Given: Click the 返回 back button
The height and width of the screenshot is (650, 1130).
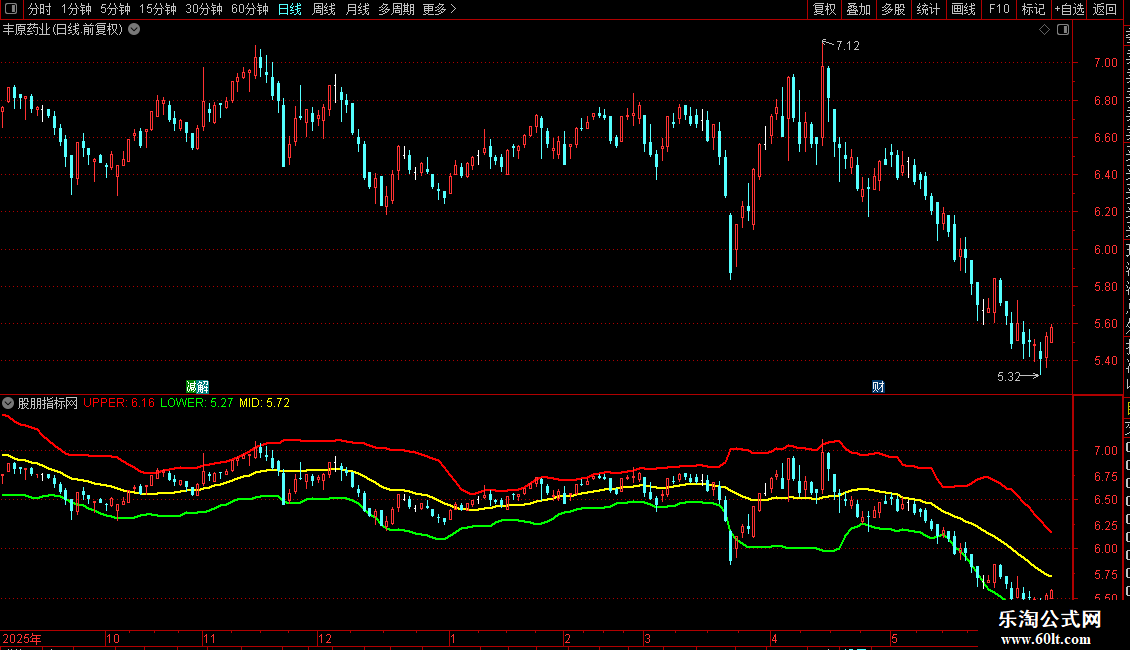Looking at the screenshot, I should (1105, 9).
